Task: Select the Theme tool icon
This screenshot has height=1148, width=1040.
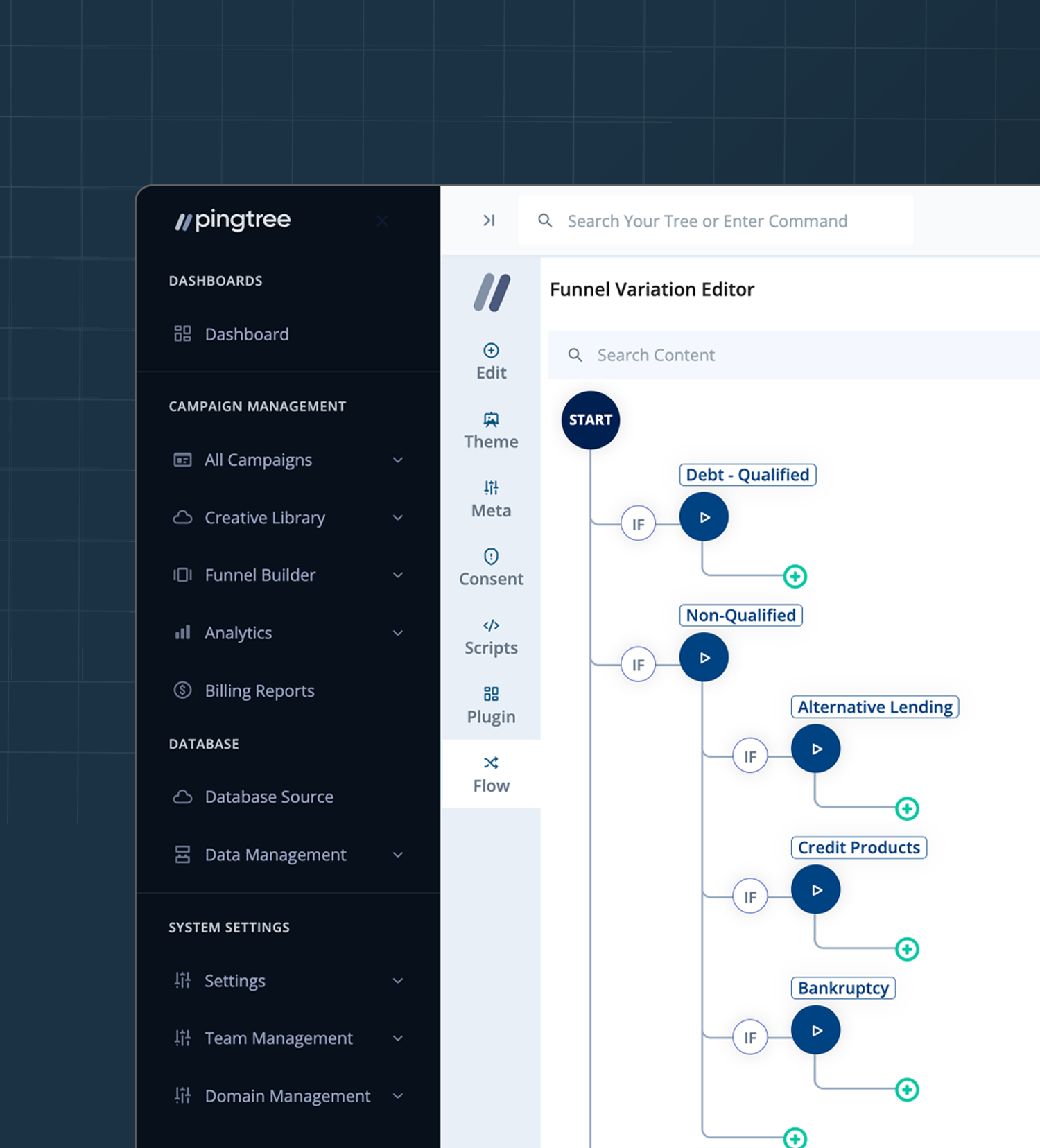Action: [x=491, y=419]
